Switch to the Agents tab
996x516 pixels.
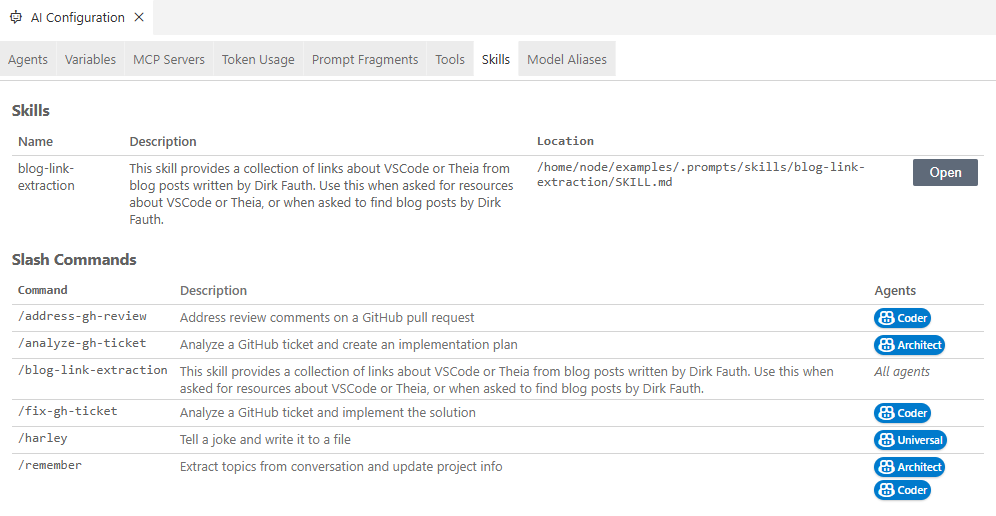pyautogui.click(x=28, y=60)
